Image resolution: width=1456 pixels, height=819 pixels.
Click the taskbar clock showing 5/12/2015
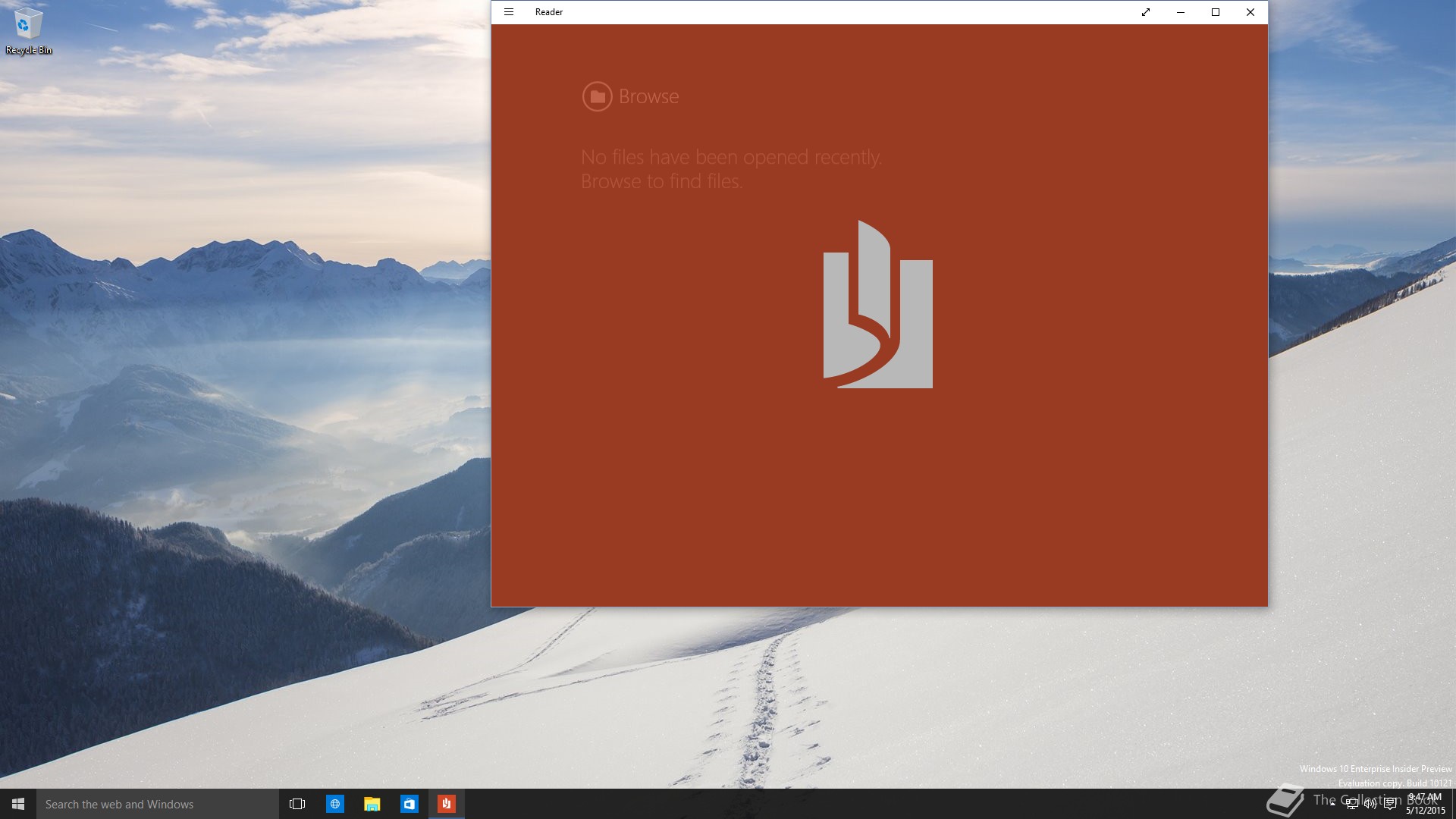1425,804
